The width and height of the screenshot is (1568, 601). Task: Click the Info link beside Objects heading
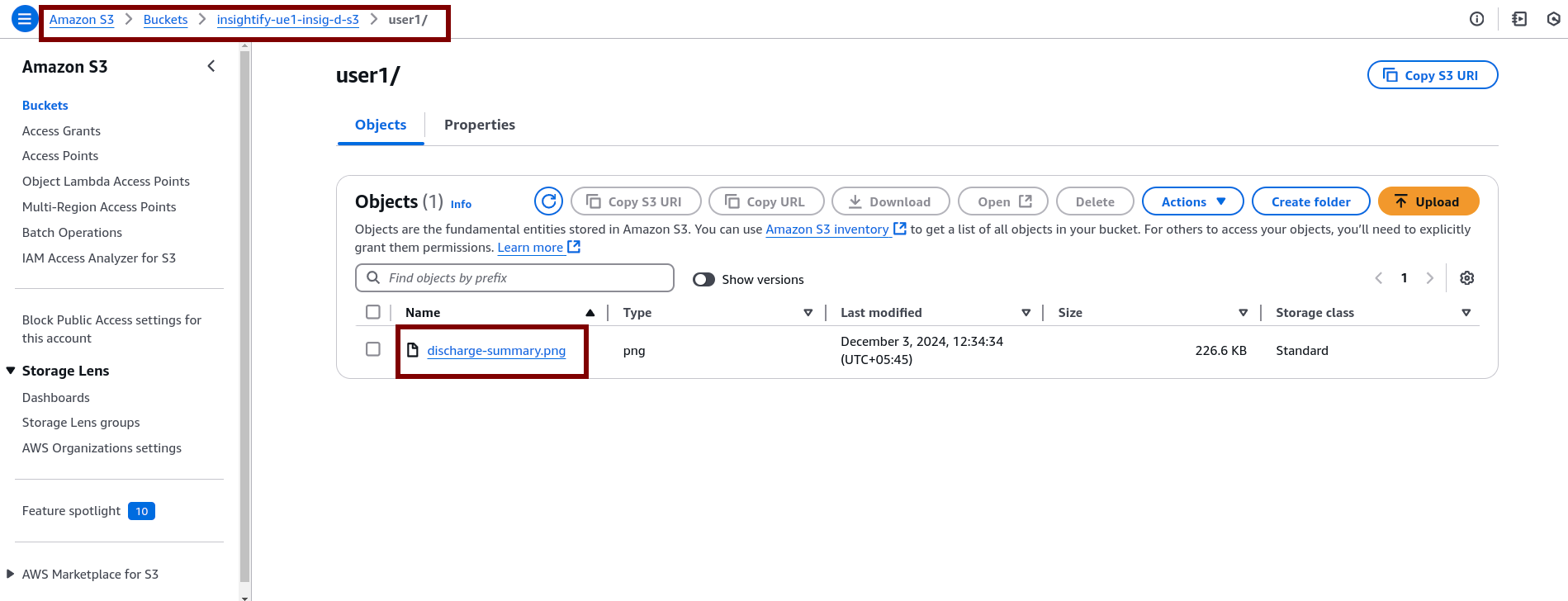(461, 204)
